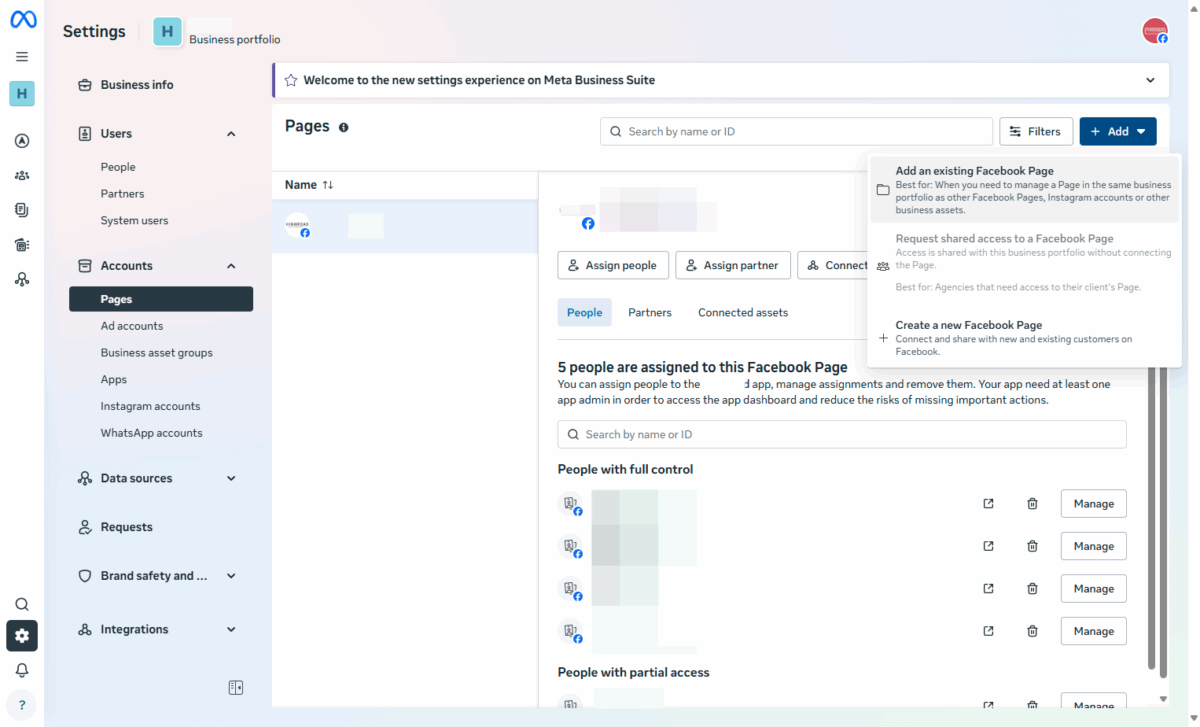Collapse the welcome banner chevron

[1150, 80]
